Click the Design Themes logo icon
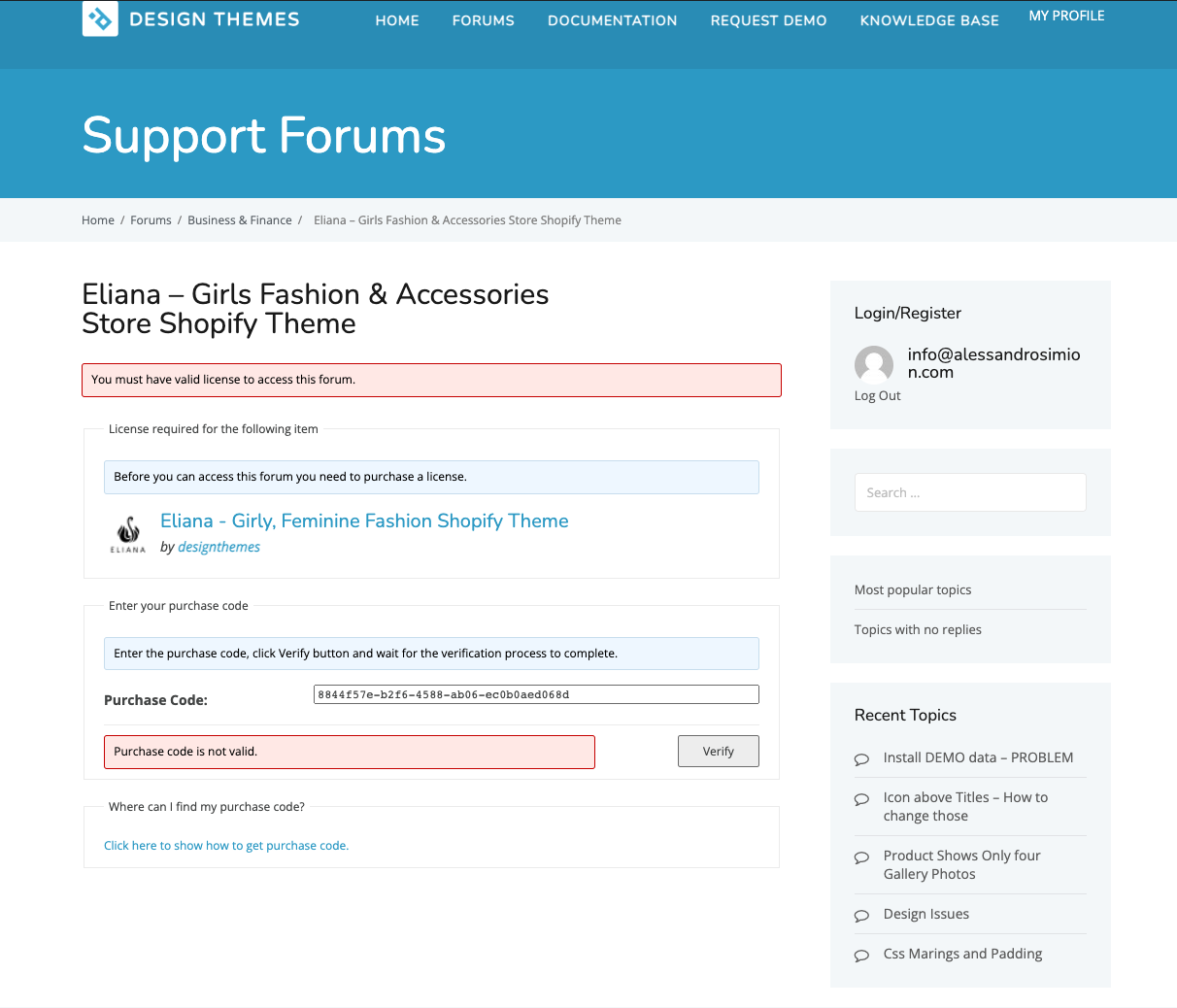 coord(100,18)
